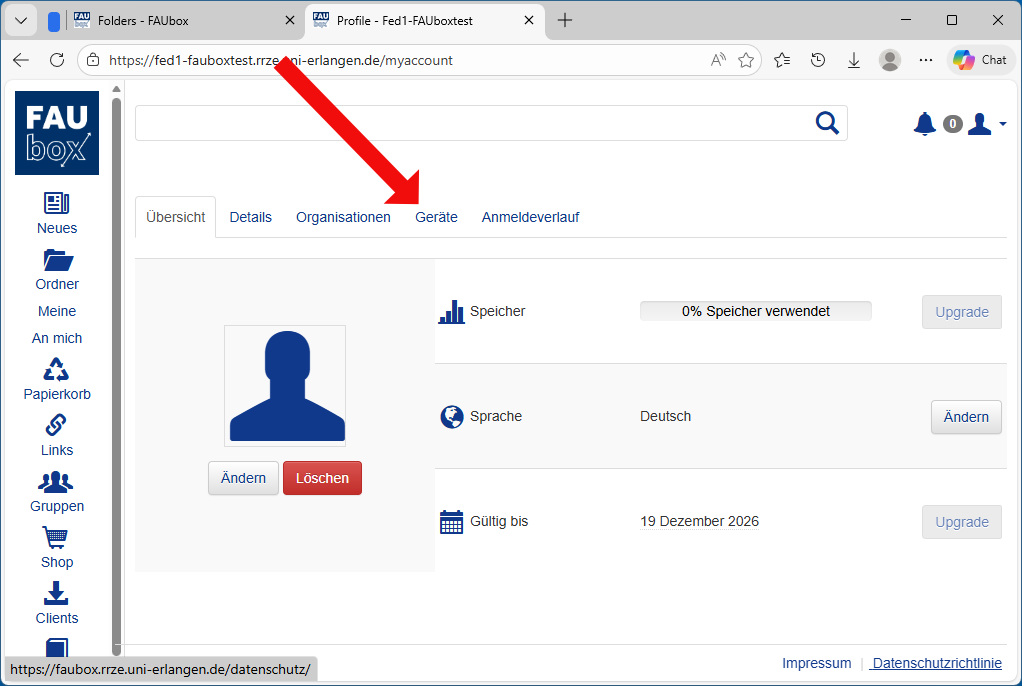The image size is (1022, 686).
Task: Click the Shop cart icon
Action: [x=57, y=538]
